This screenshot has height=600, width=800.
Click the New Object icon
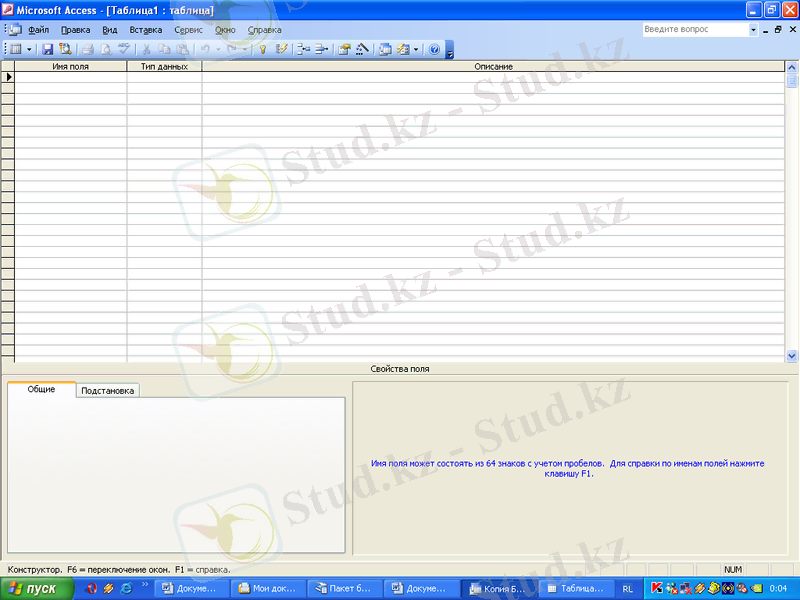click(x=403, y=49)
